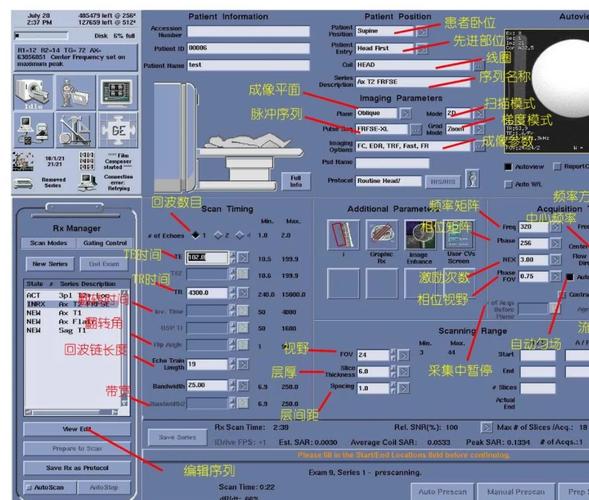Image resolution: width=589 pixels, height=500 pixels.
Task: Switch to Gating Control tab
Action: pyautogui.click(x=105, y=243)
